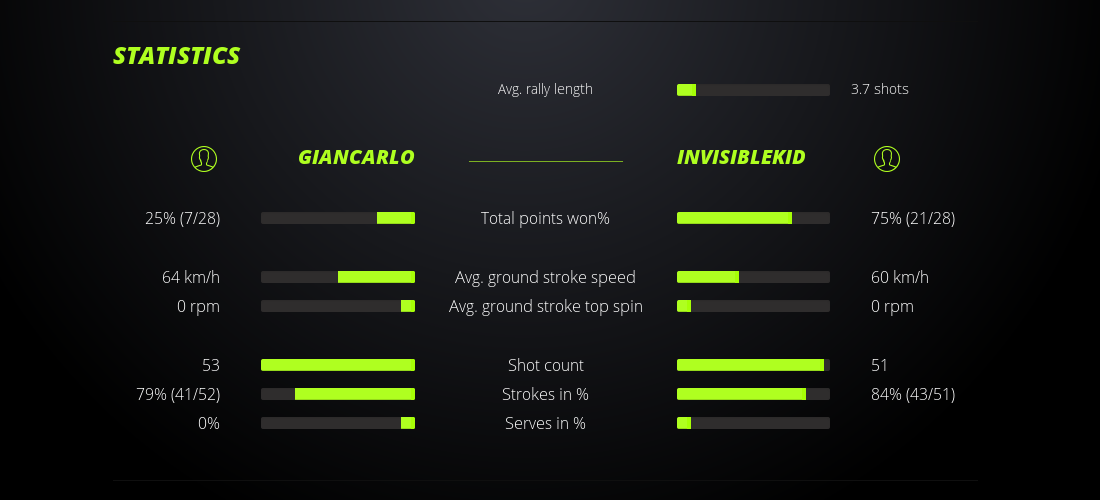Screen dimensions: 1100x500
Task: Select the GIANCARLO player name
Action: 356,157
